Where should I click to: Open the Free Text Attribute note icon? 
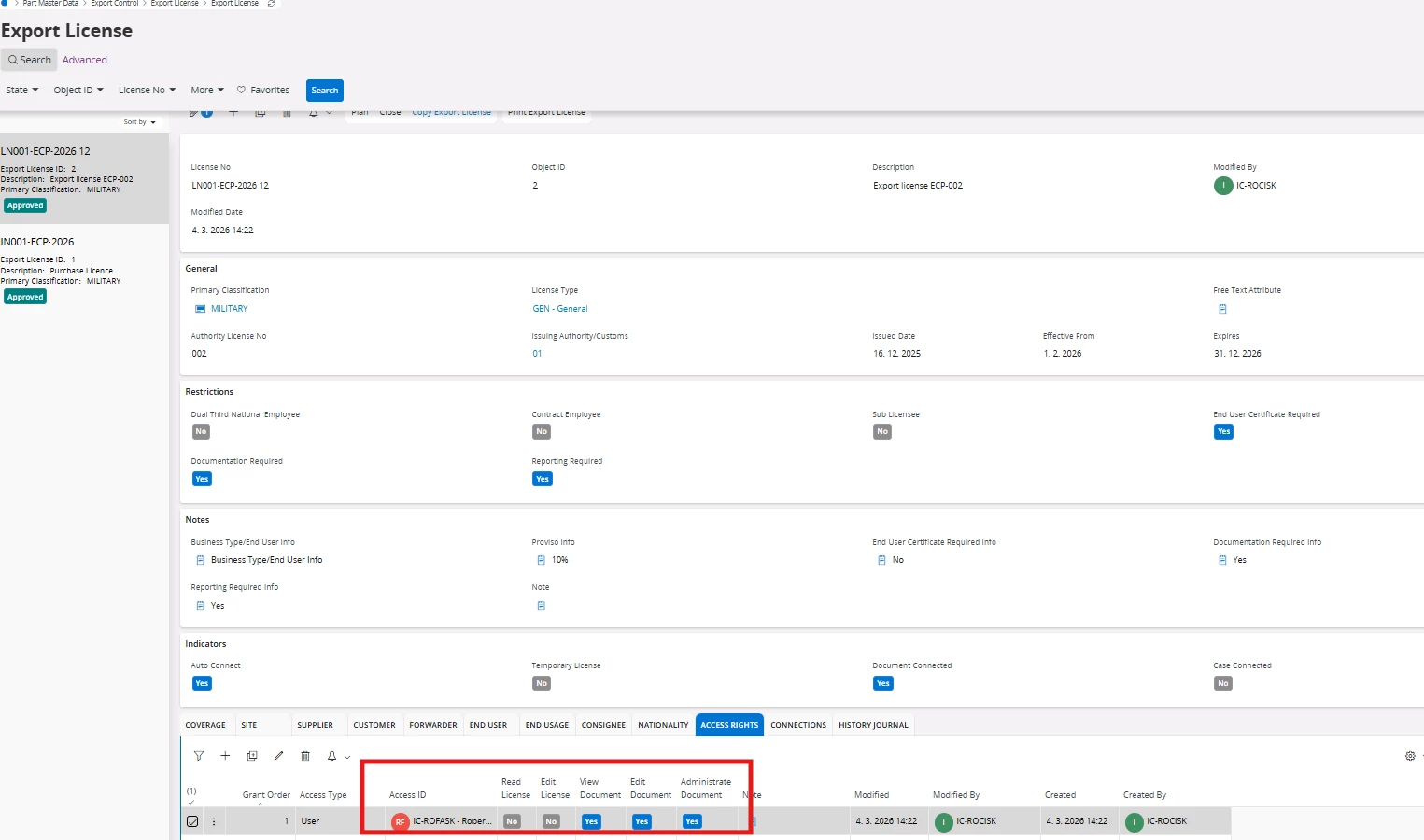(1222, 309)
